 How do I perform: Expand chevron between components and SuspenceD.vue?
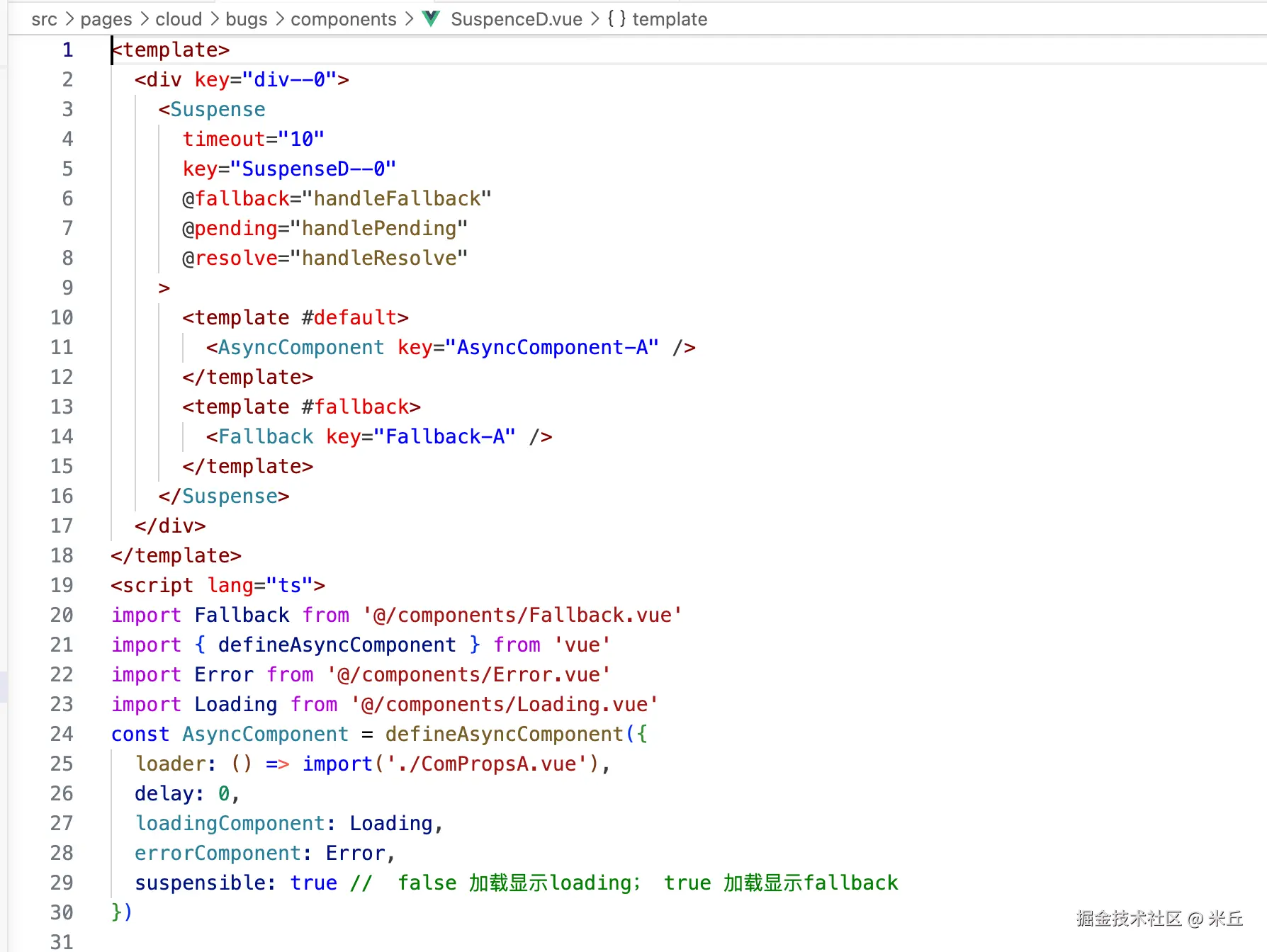(x=409, y=19)
